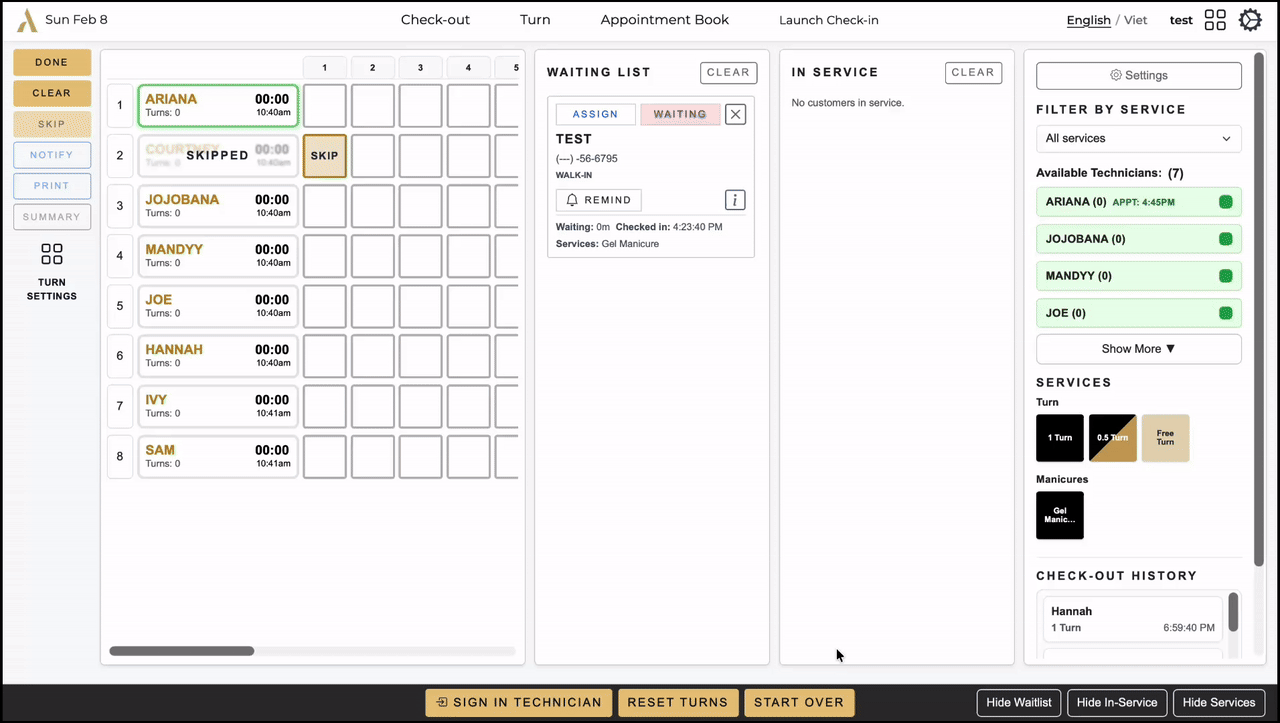Expand Show More under available technicians
This screenshot has height=723, width=1280.
point(1138,348)
